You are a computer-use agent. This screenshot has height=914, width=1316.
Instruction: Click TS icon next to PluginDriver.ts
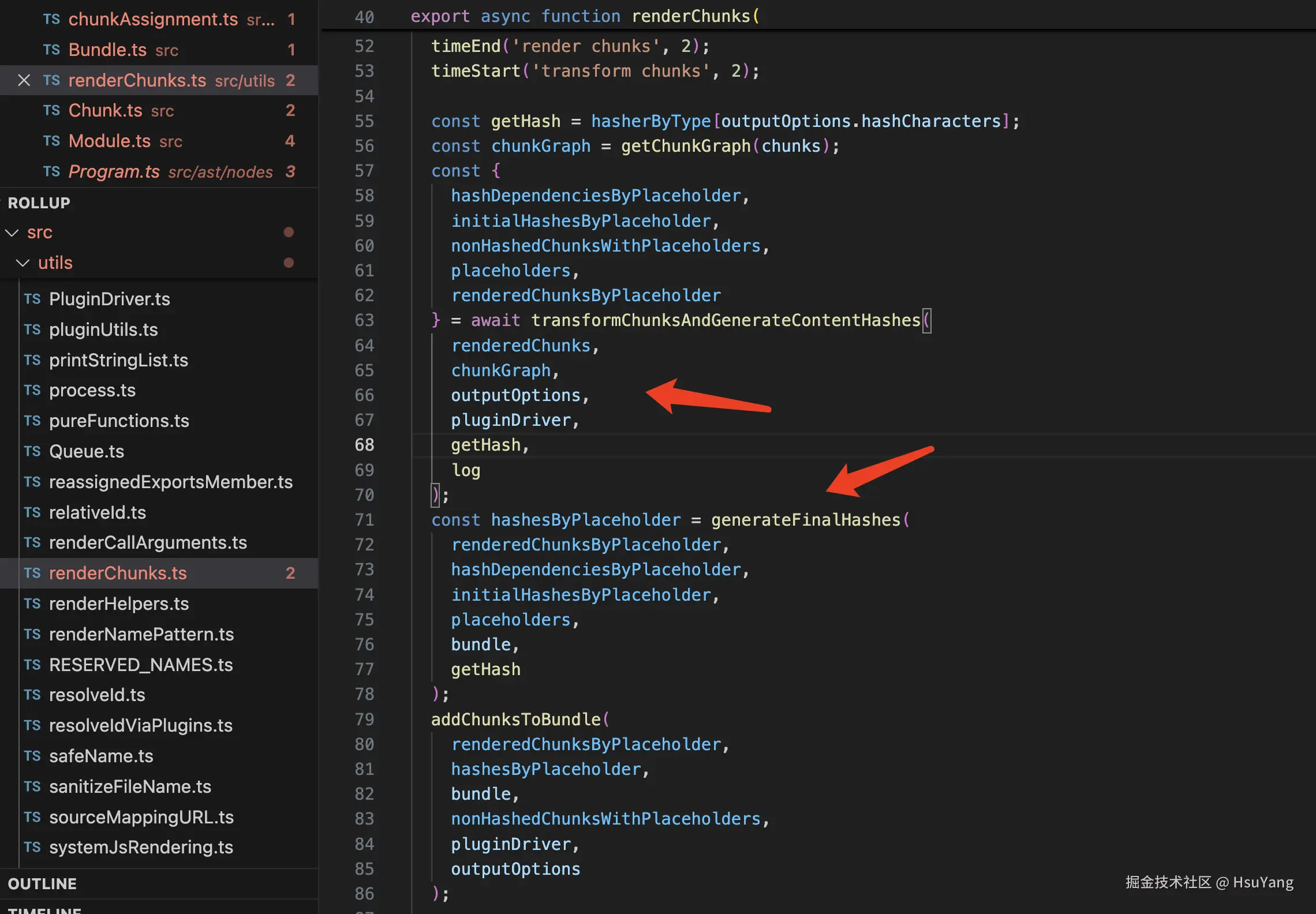click(x=32, y=299)
